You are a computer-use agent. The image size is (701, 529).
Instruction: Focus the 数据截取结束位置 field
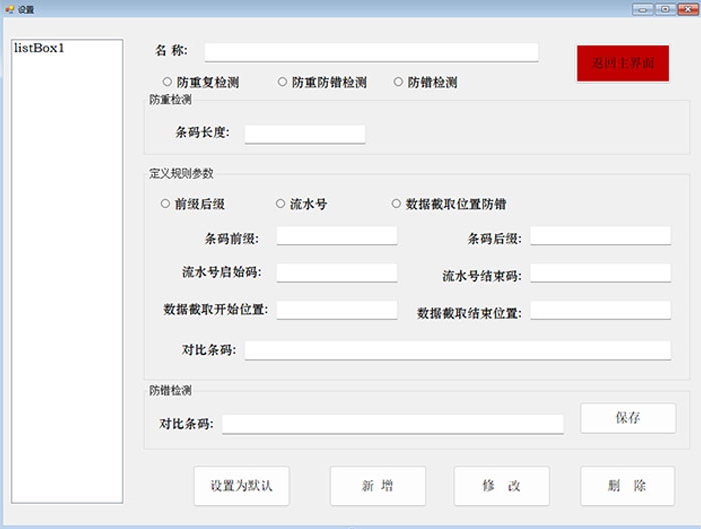click(600, 310)
